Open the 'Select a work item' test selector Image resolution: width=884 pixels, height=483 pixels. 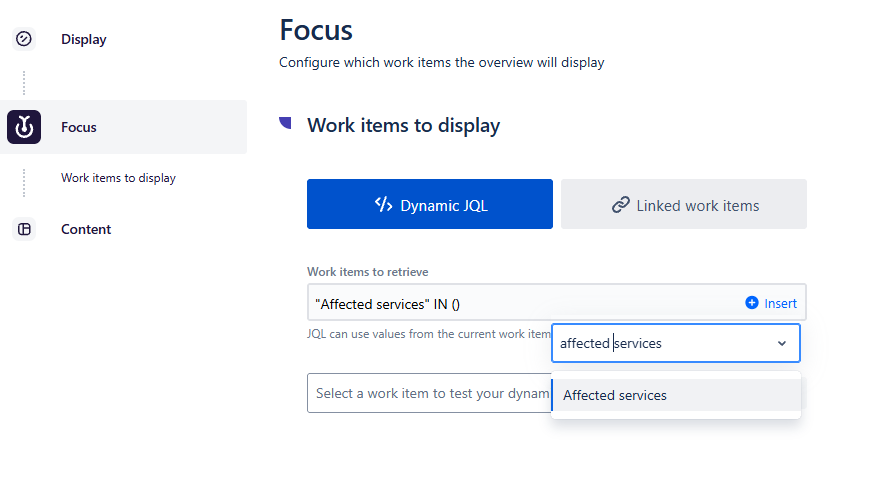pos(428,393)
